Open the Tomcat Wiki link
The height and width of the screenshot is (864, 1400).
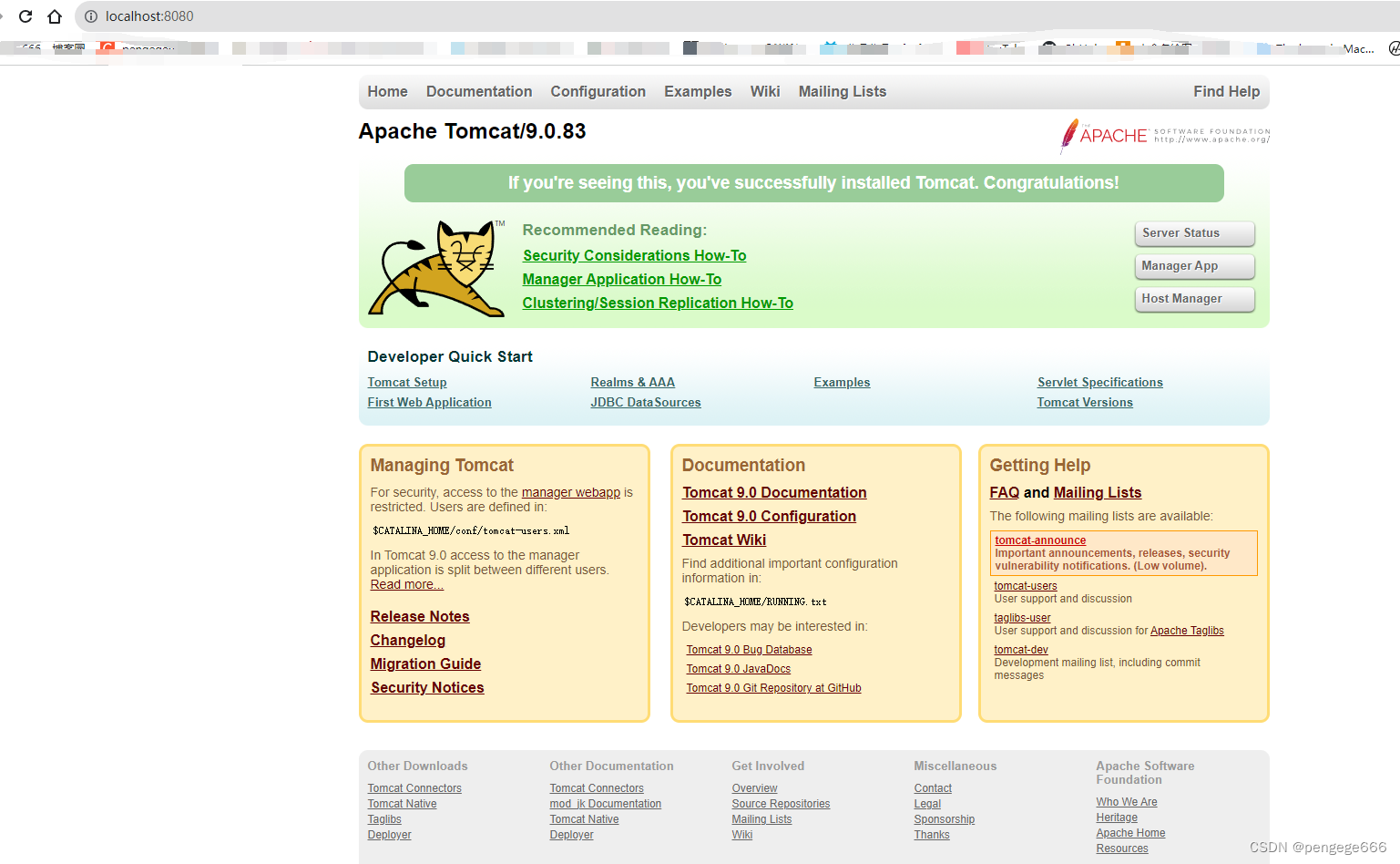point(724,540)
